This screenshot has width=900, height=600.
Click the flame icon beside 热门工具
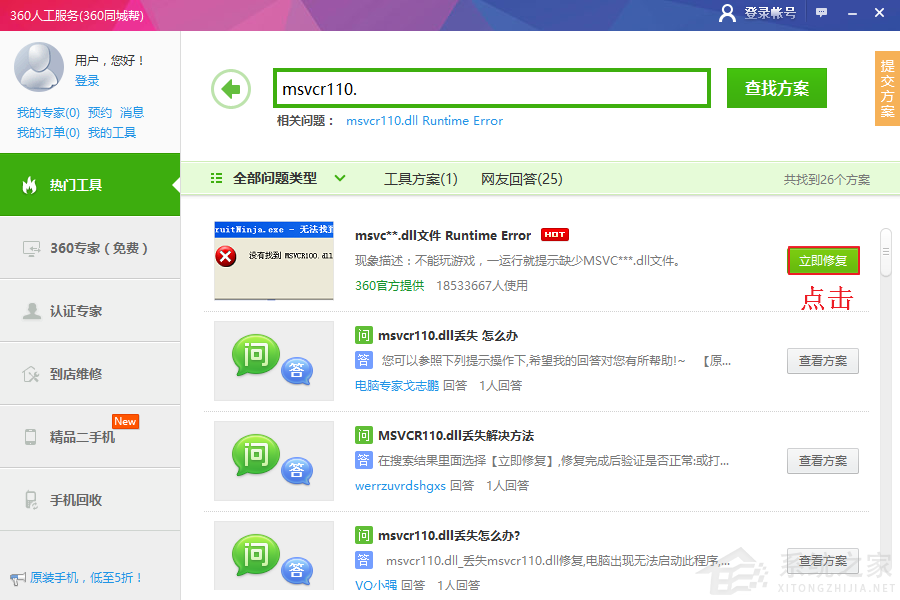click(30, 185)
